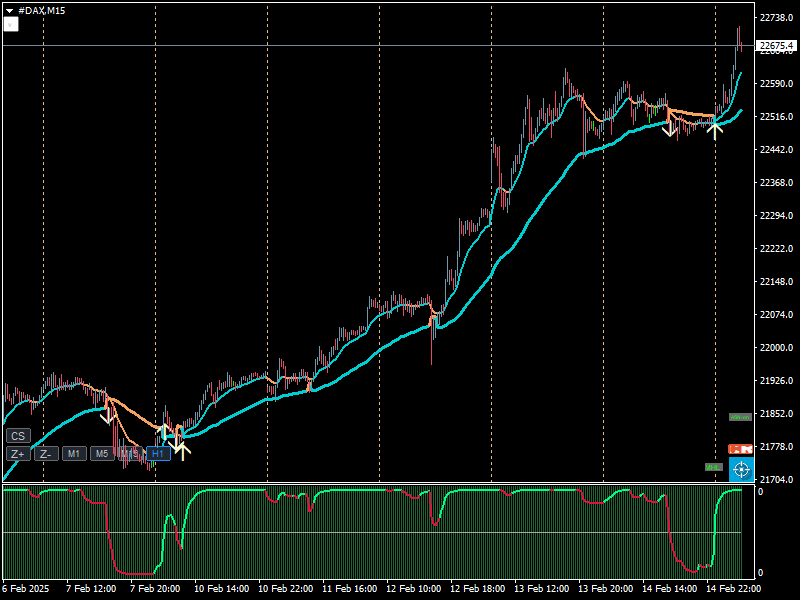The image size is (800, 600).
Task: Click the 12 Feb 18:00 time axis label
Action: pos(478,589)
